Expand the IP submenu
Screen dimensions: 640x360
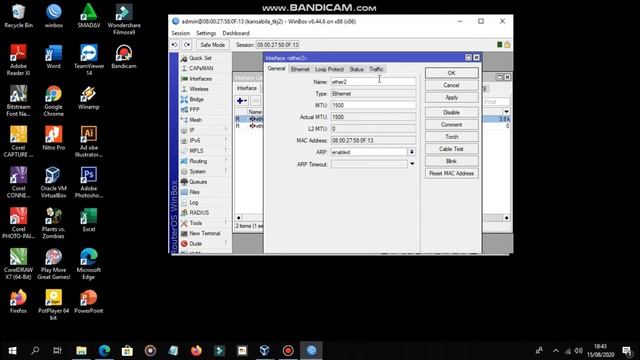coord(205,130)
